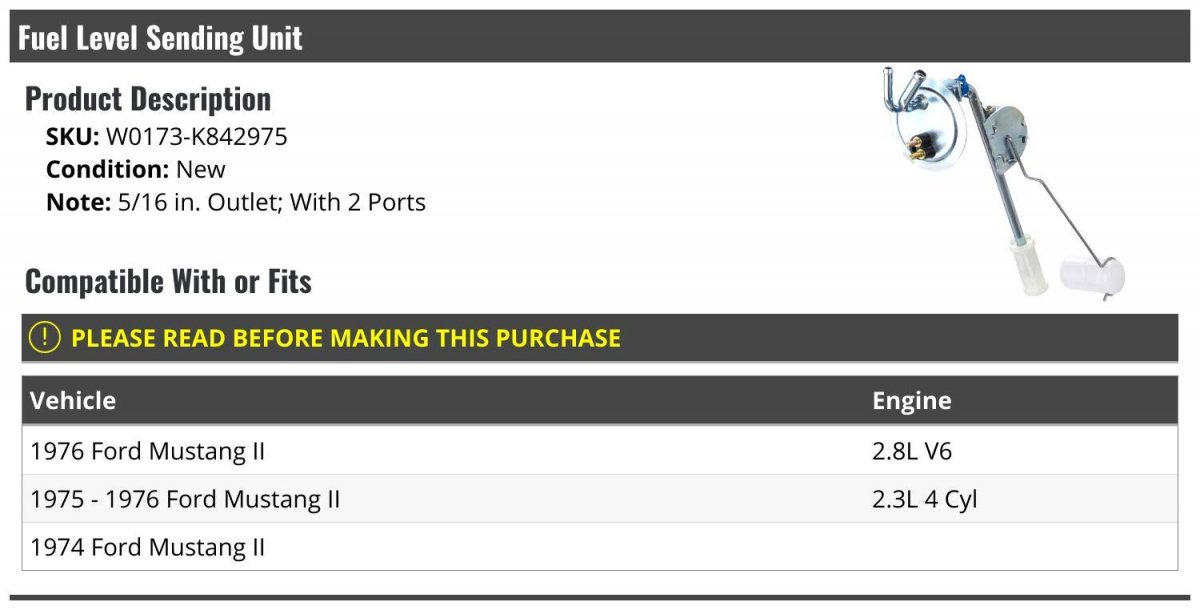This screenshot has height=610, width=1200.
Task: Select the 1974 Ford Mustang II row
Action: point(148,547)
